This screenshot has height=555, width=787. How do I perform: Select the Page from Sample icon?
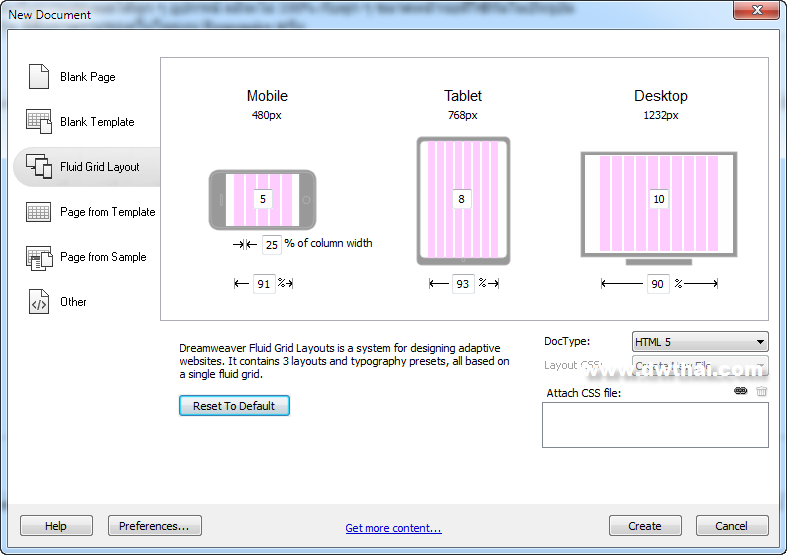[x=39, y=258]
